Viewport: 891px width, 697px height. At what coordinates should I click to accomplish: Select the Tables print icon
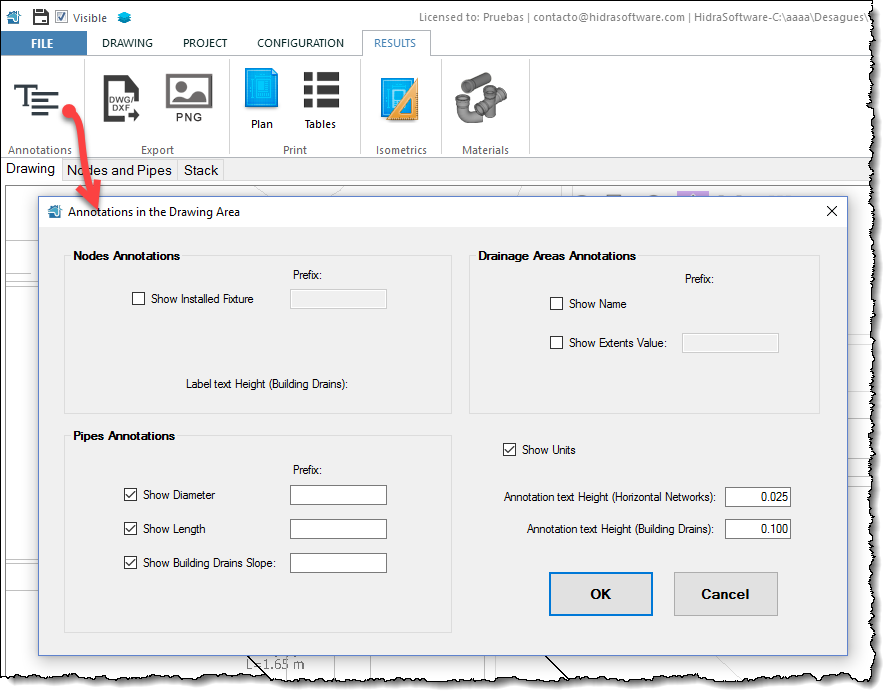point(320,97)
